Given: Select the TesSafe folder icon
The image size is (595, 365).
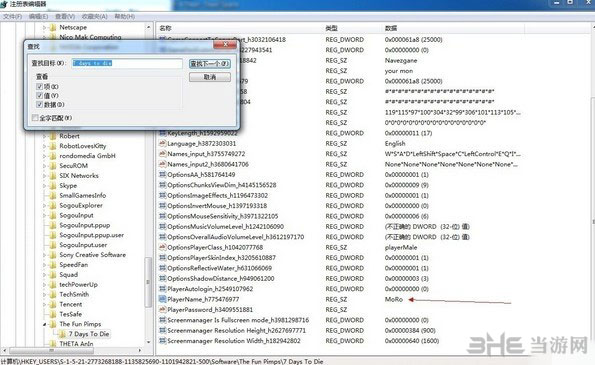Looking at the screenshot, I should click(x=53, y=314).
